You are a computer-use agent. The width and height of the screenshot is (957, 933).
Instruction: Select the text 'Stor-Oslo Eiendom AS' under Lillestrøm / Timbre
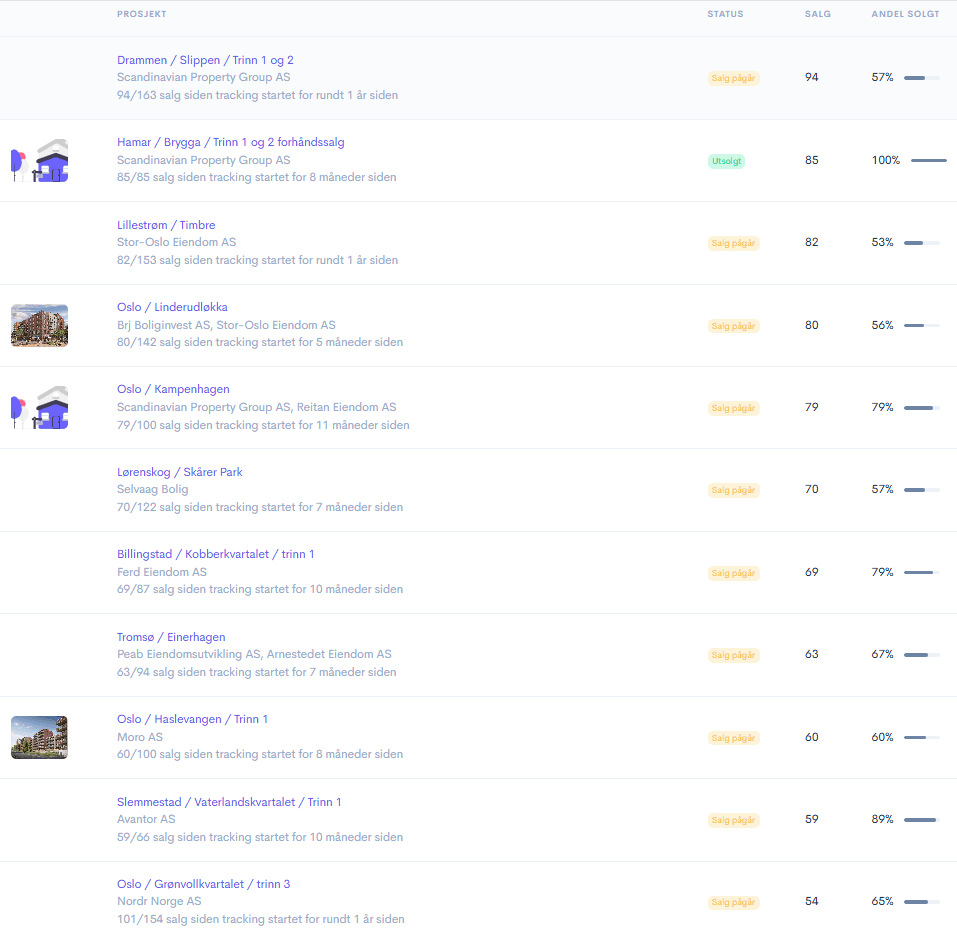(176, 242)
